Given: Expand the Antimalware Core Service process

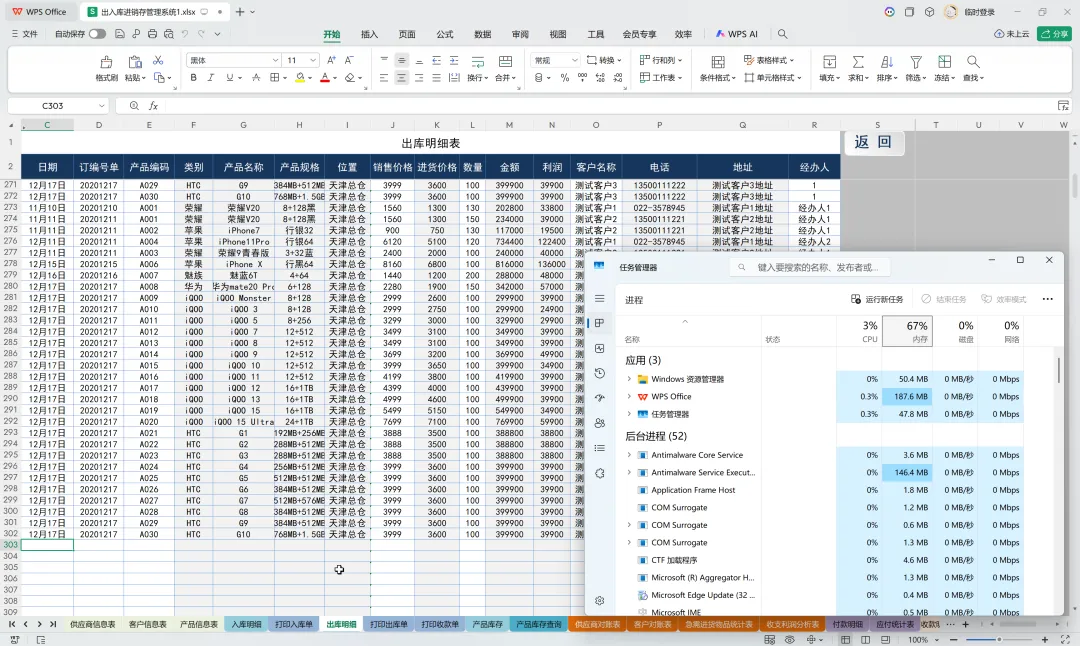Looking at the screenshot, I should [x=629, y=455].
